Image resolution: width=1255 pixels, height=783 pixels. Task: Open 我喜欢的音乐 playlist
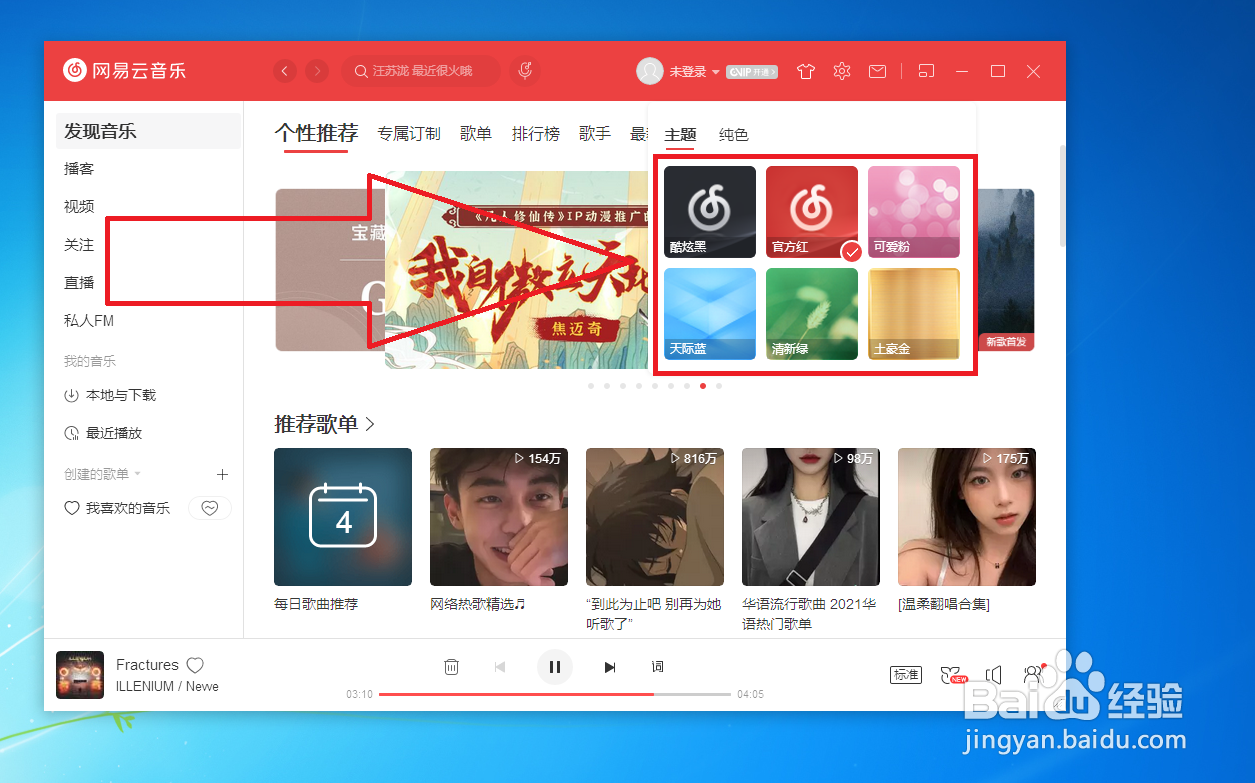(117, 508)
